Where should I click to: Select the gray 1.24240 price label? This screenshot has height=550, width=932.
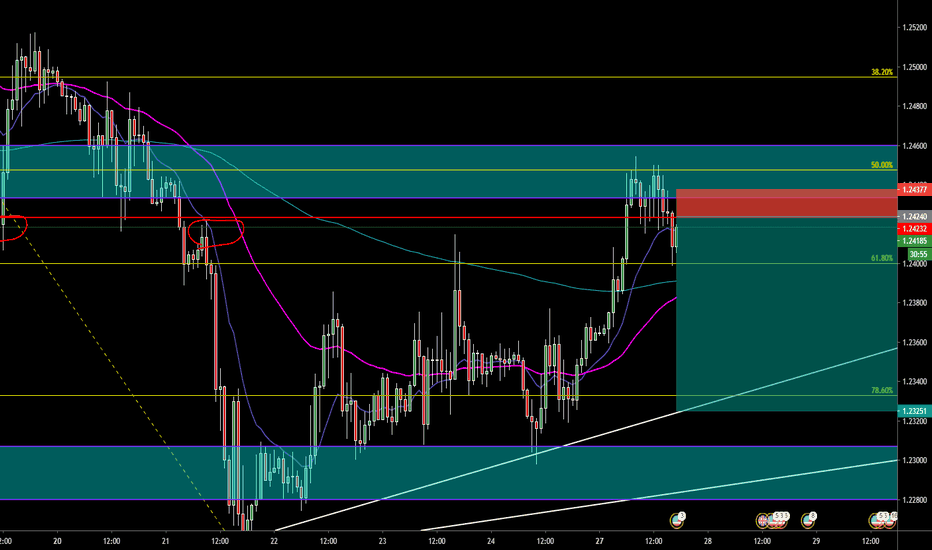pyautogui.click(x=914, y=216)
